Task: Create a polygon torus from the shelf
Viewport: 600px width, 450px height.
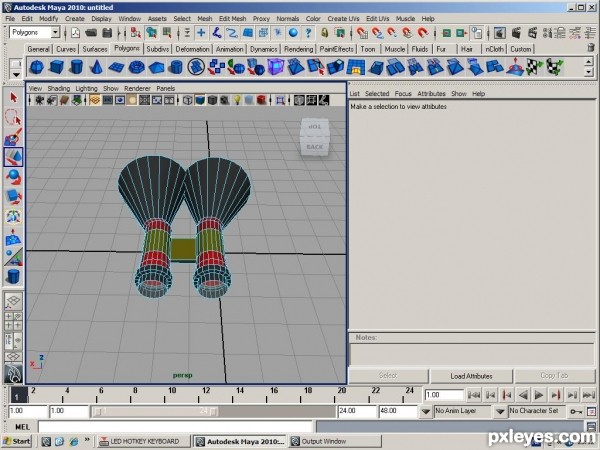Action: [x=137, y=67]
